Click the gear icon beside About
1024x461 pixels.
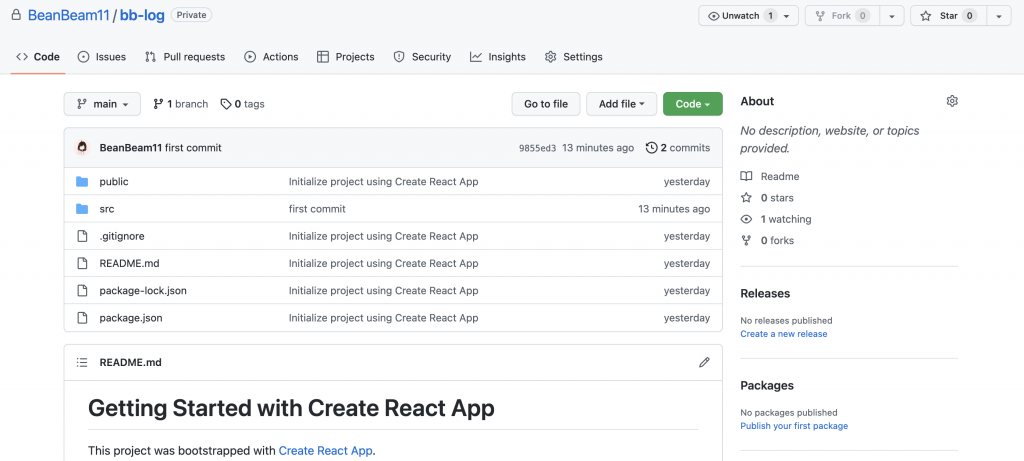coord(952,101)
